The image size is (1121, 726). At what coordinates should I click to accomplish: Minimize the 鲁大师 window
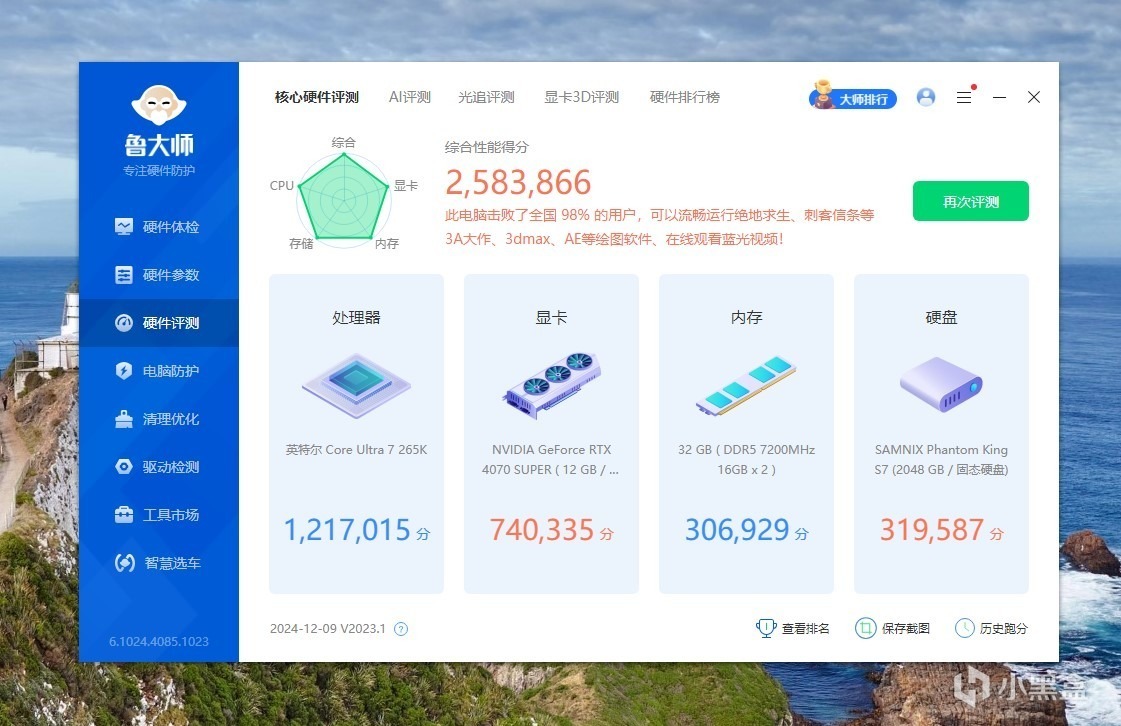coord(999,97)
